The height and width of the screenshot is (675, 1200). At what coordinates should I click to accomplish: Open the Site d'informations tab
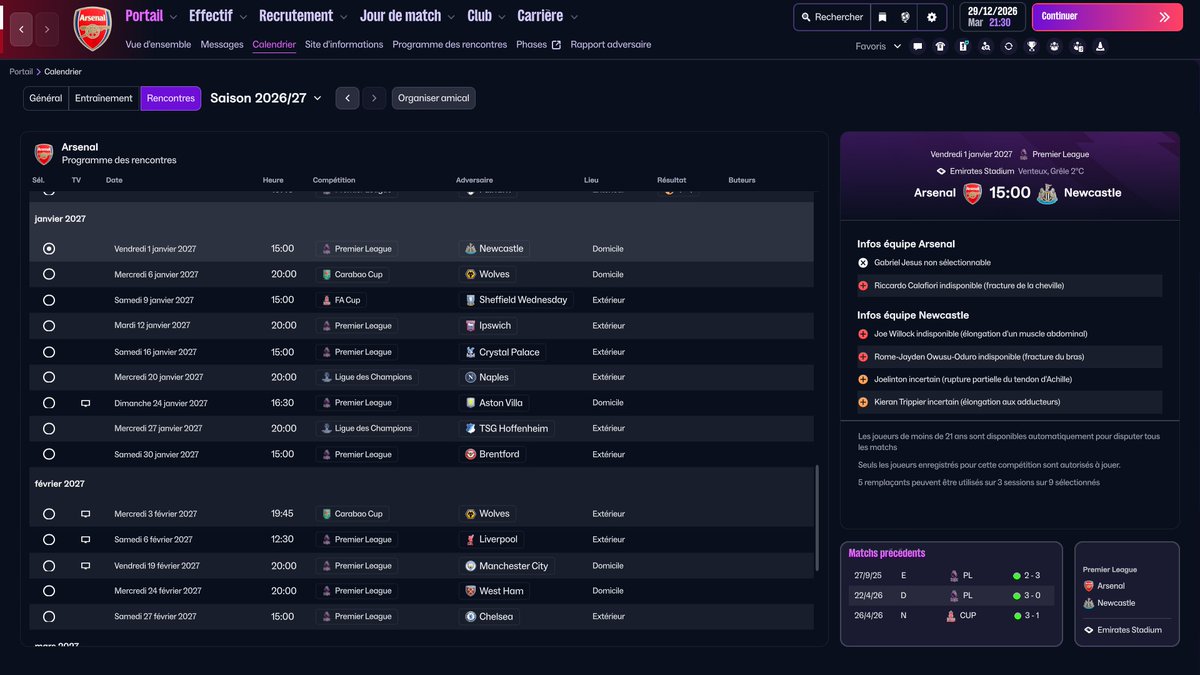pos(344,45)
